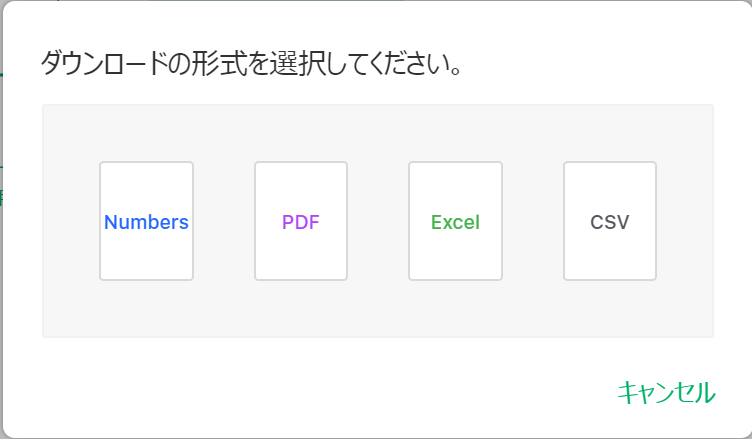This screenshot has height=439, width=752.
Task: Open the CSV page-shaped icon
Action: coord(610,221)
